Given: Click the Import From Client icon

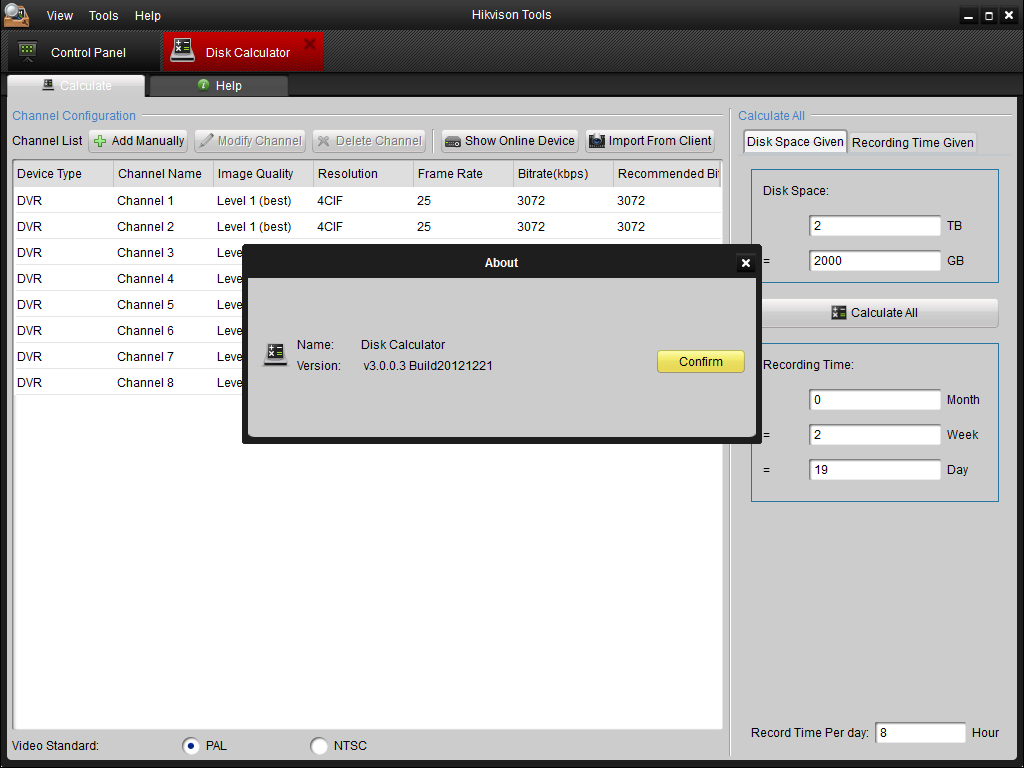Looking at the screenshot, I should tap(597, 140).
